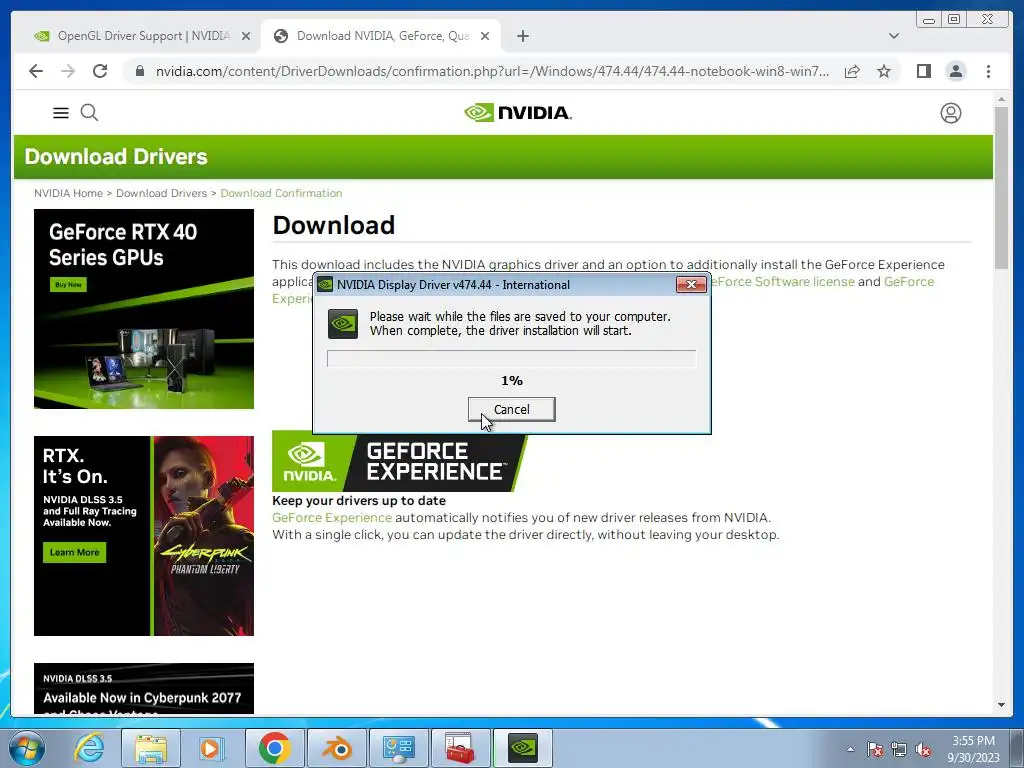Image resolution: width=1024 pixels, height=768 pixels.
Task: Open Action Center flag icon
Action: pyautogui.click(x=874, y=750)
